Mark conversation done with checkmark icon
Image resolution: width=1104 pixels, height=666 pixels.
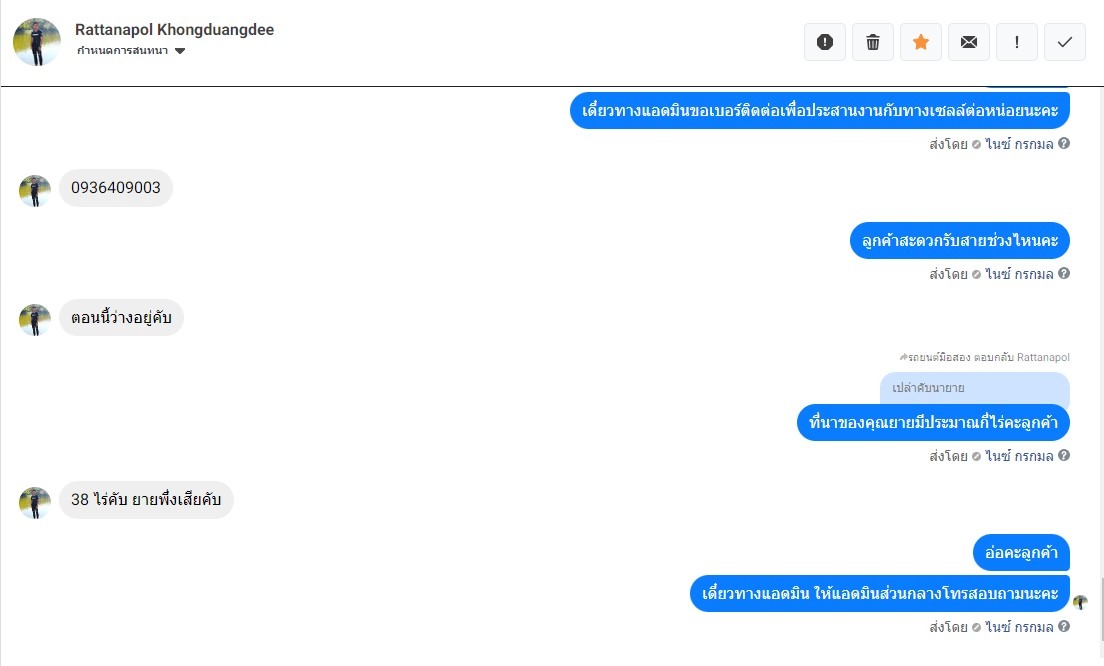[1065, 42]
